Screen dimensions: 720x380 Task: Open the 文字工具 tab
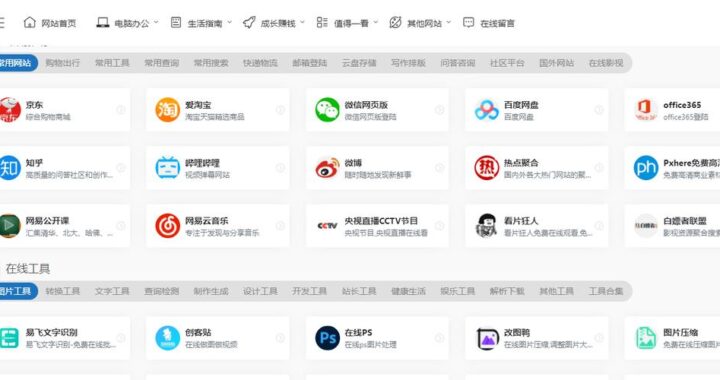click(112, 291)
